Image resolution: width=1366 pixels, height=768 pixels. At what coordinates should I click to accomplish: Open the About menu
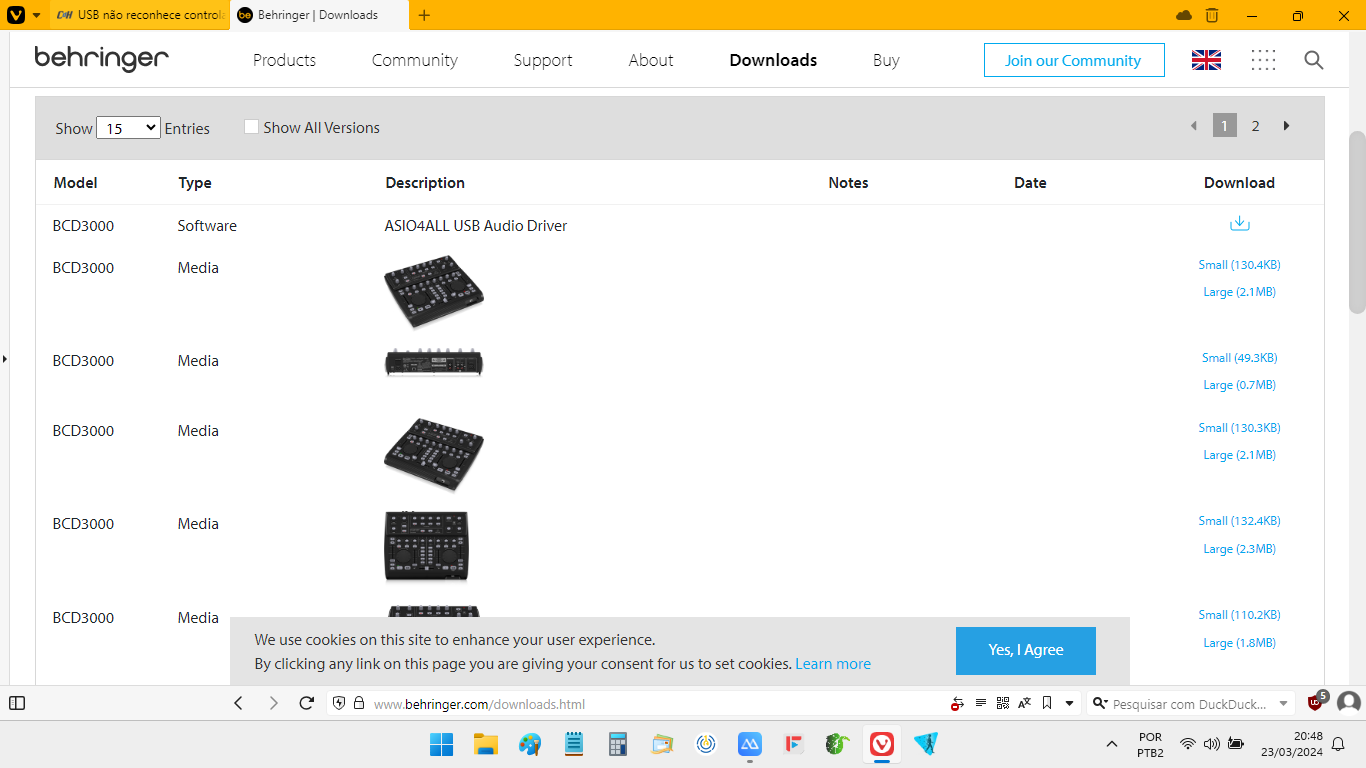point(651,60)
